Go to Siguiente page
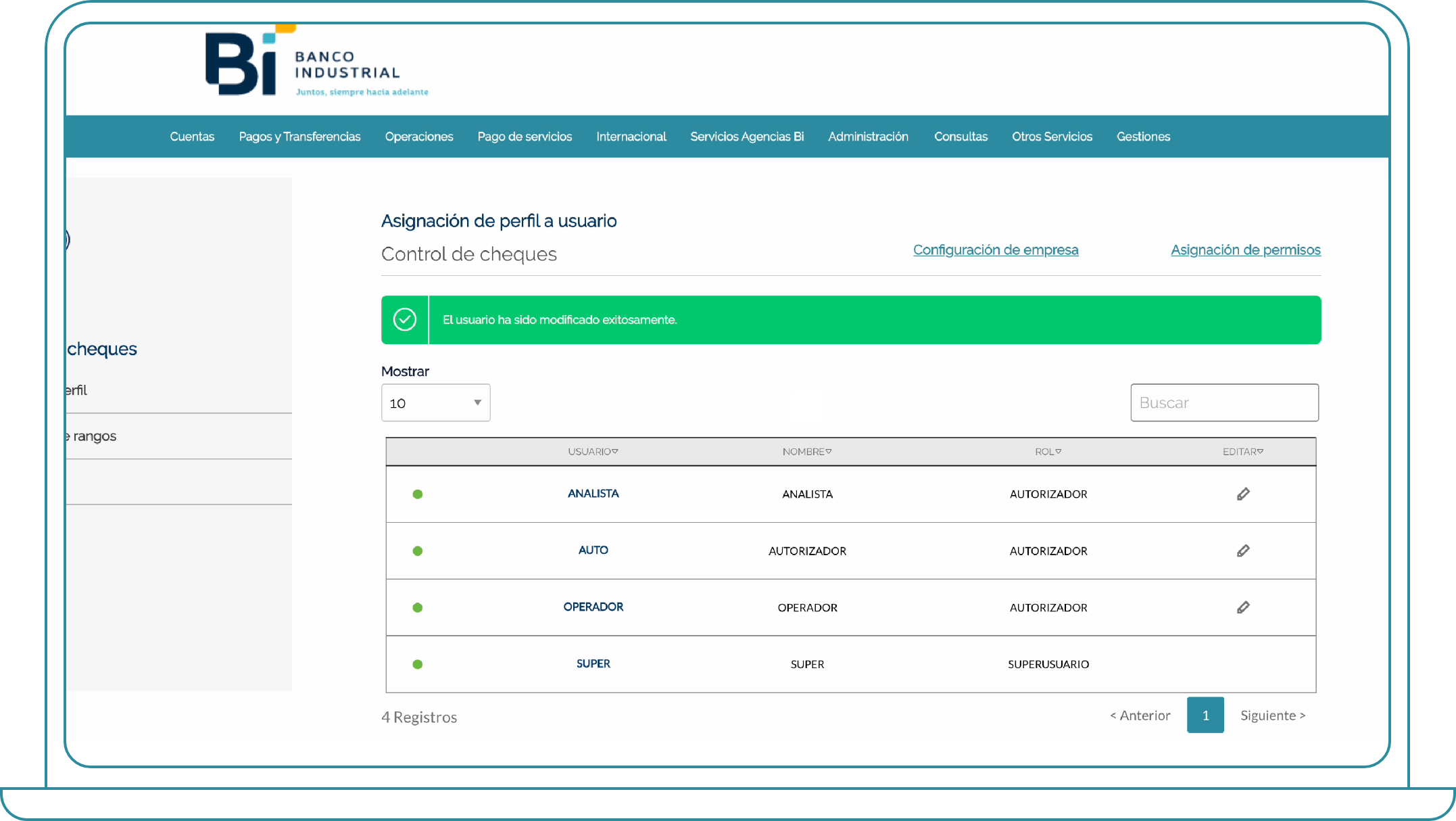 (1273, 716)
